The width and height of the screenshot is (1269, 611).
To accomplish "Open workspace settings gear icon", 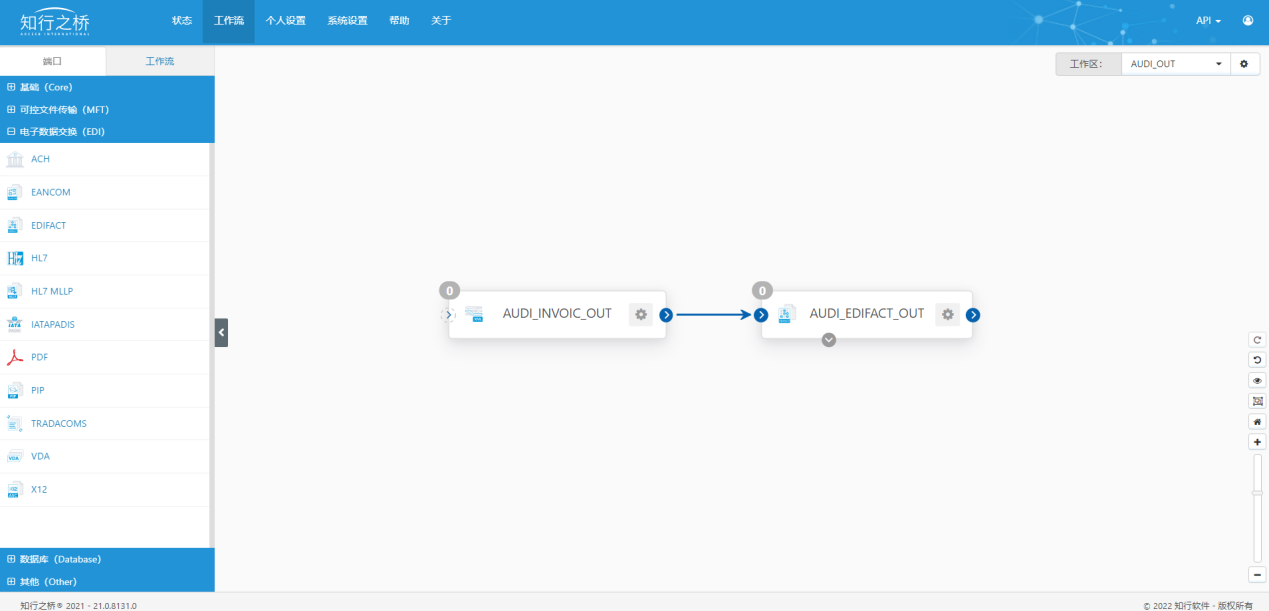I will 1244,64.
